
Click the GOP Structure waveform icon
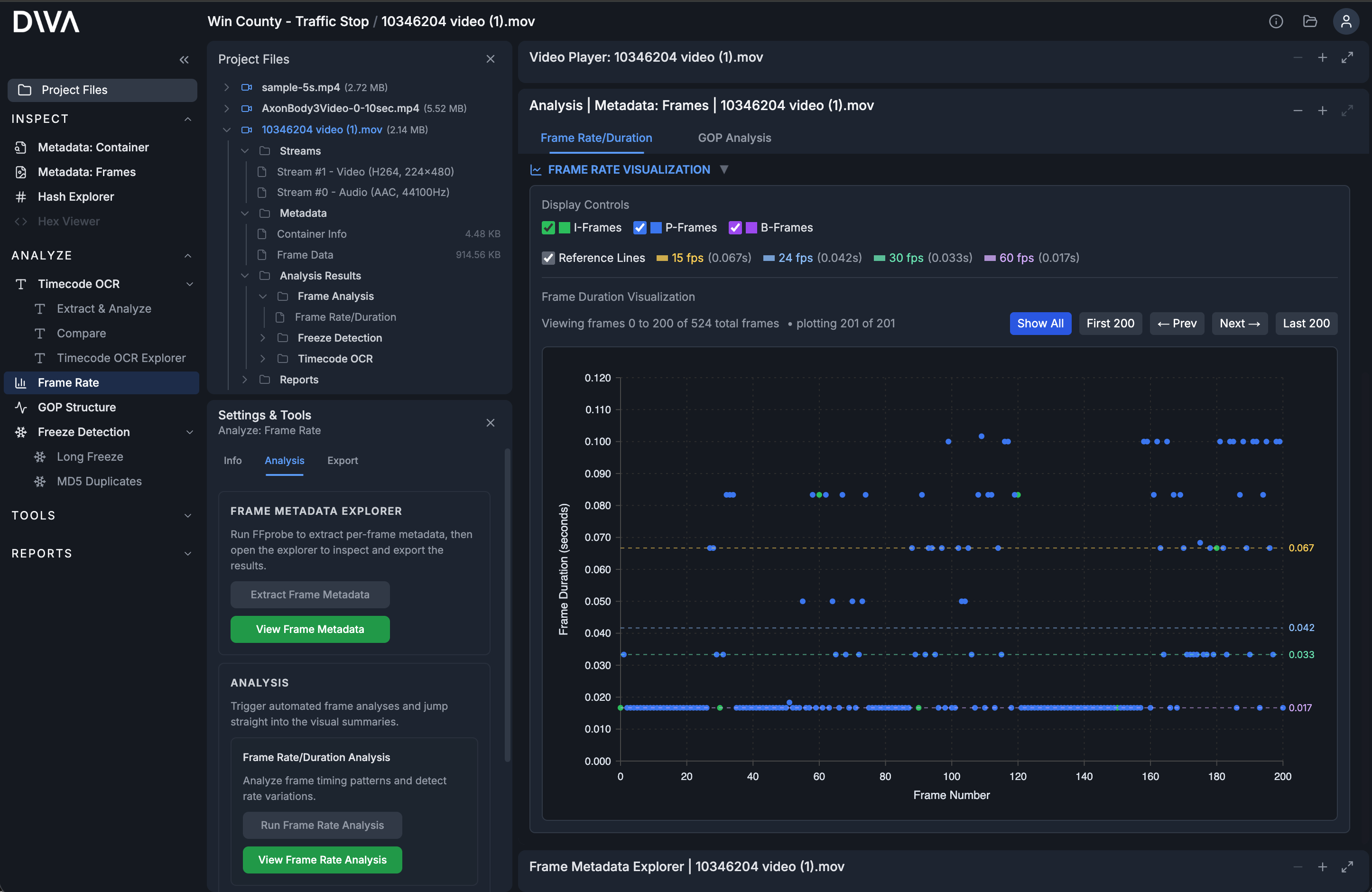click(21, 407)
